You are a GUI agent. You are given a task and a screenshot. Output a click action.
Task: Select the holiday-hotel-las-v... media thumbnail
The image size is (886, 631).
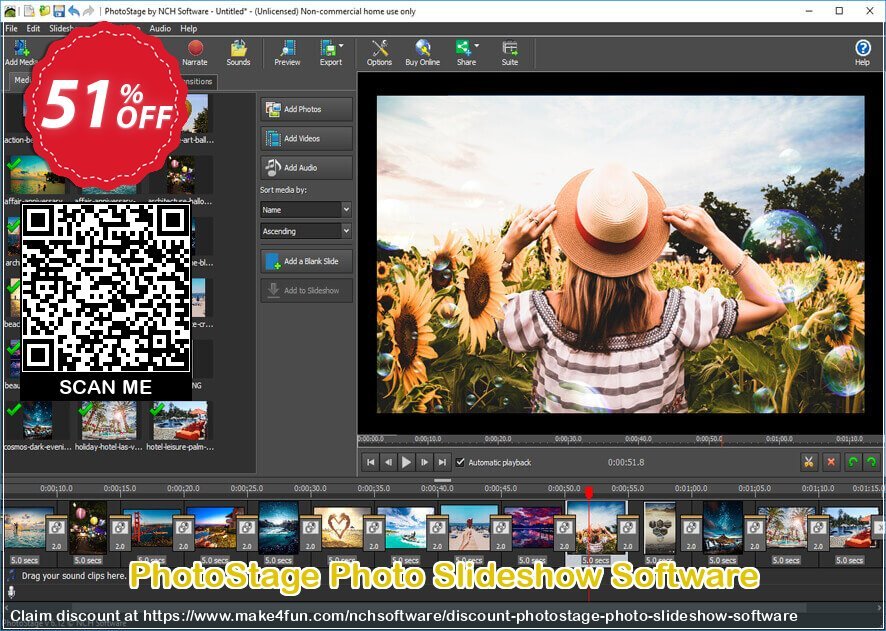(x=108, y=421)
